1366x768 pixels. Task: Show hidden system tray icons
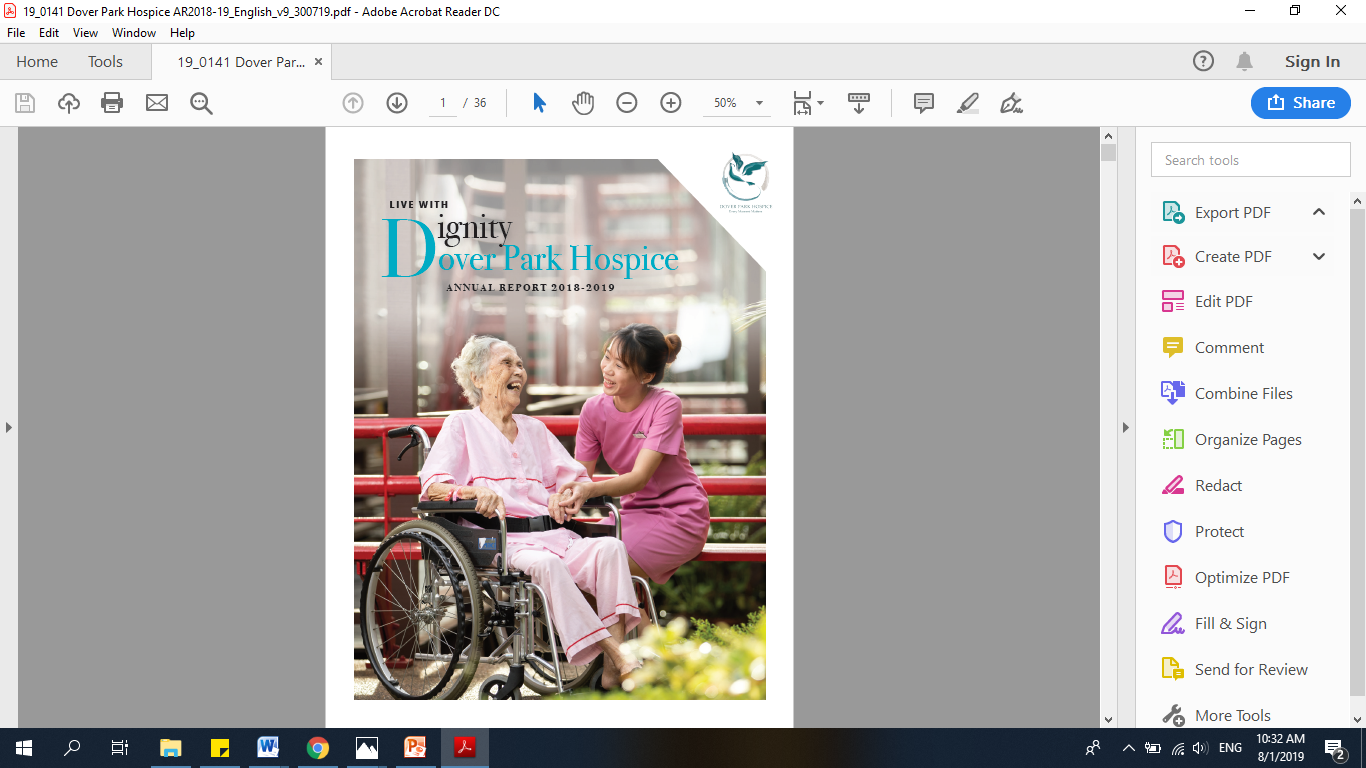coord(1129,748)
